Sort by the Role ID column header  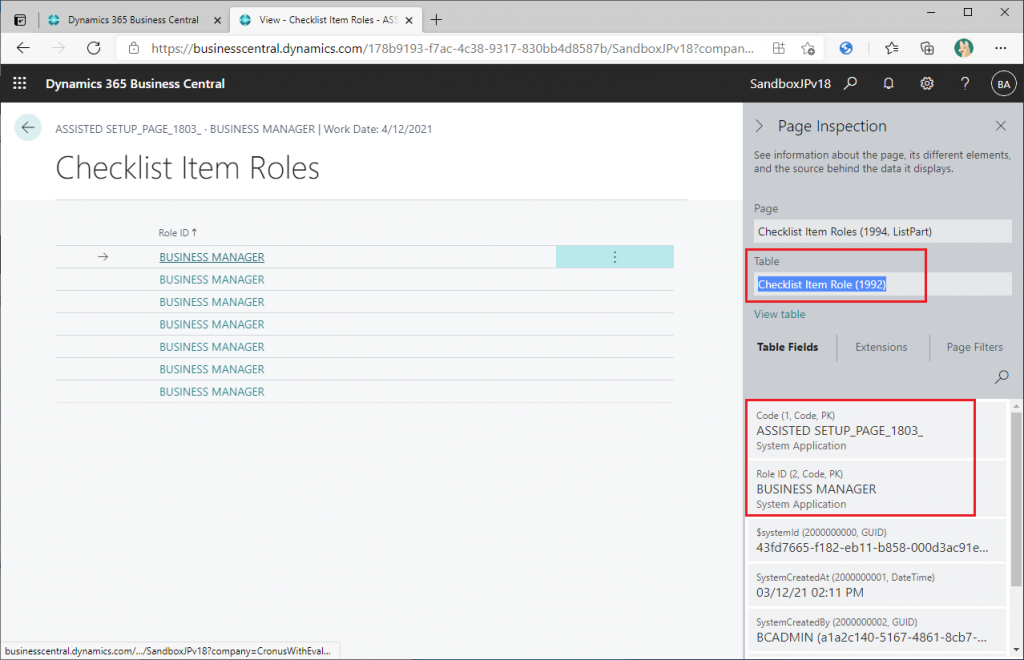click(x=177, y=232)
